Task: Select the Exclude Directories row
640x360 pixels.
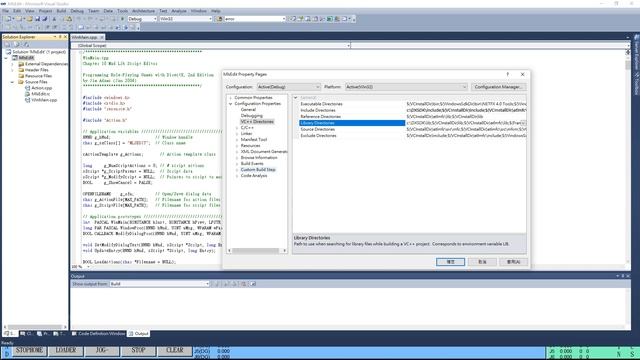Action: coord(413,136)
